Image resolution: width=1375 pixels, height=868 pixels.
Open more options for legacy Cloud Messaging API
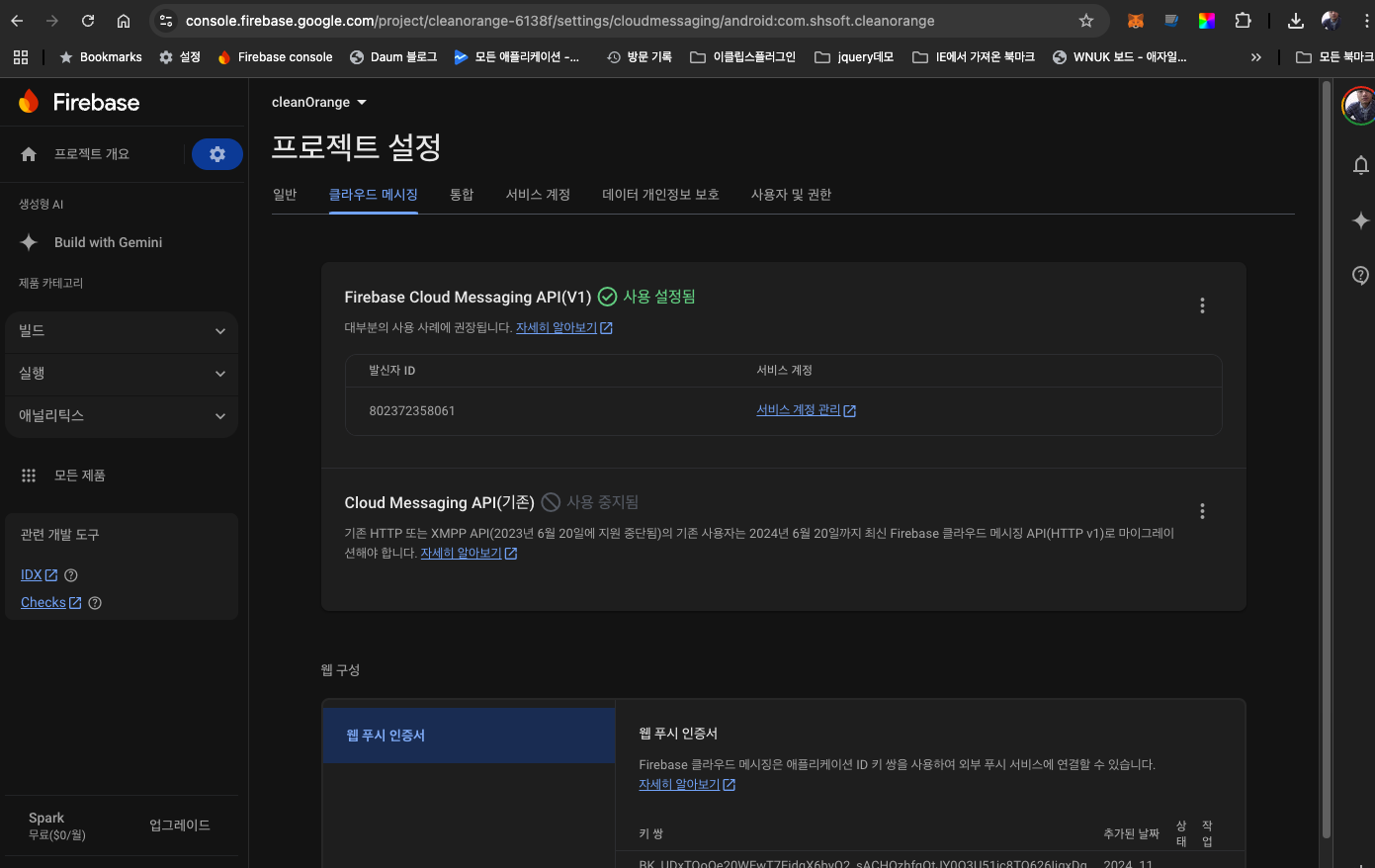pyautogui.click(x=1202, y=511)
